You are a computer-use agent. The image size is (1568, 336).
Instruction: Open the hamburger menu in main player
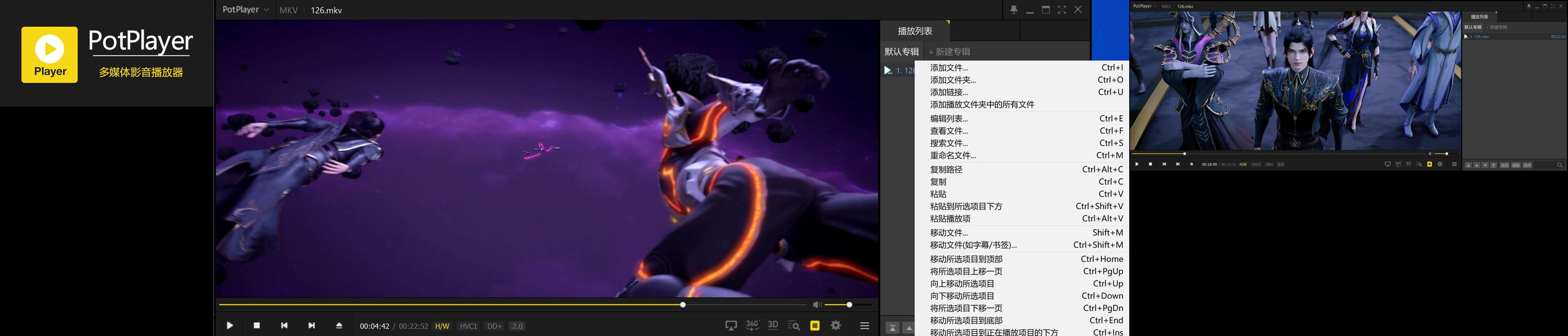(864, 326)
